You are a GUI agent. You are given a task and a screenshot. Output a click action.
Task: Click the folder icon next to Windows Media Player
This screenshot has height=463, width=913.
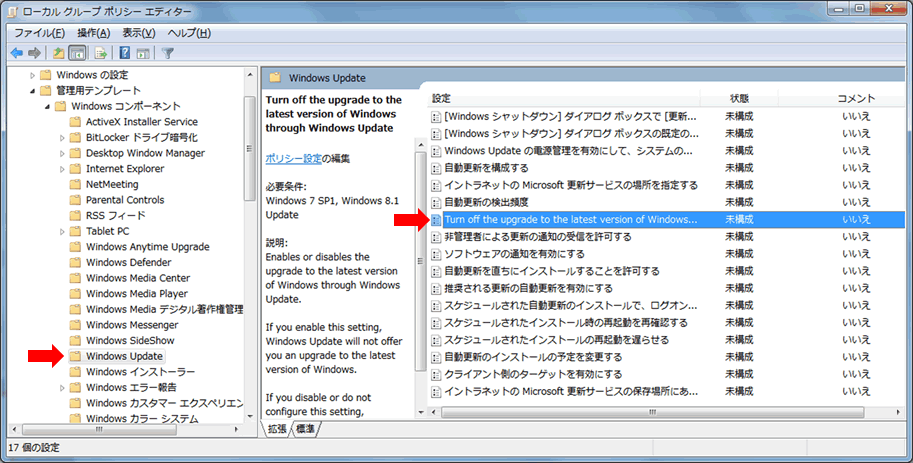[75, 294]
